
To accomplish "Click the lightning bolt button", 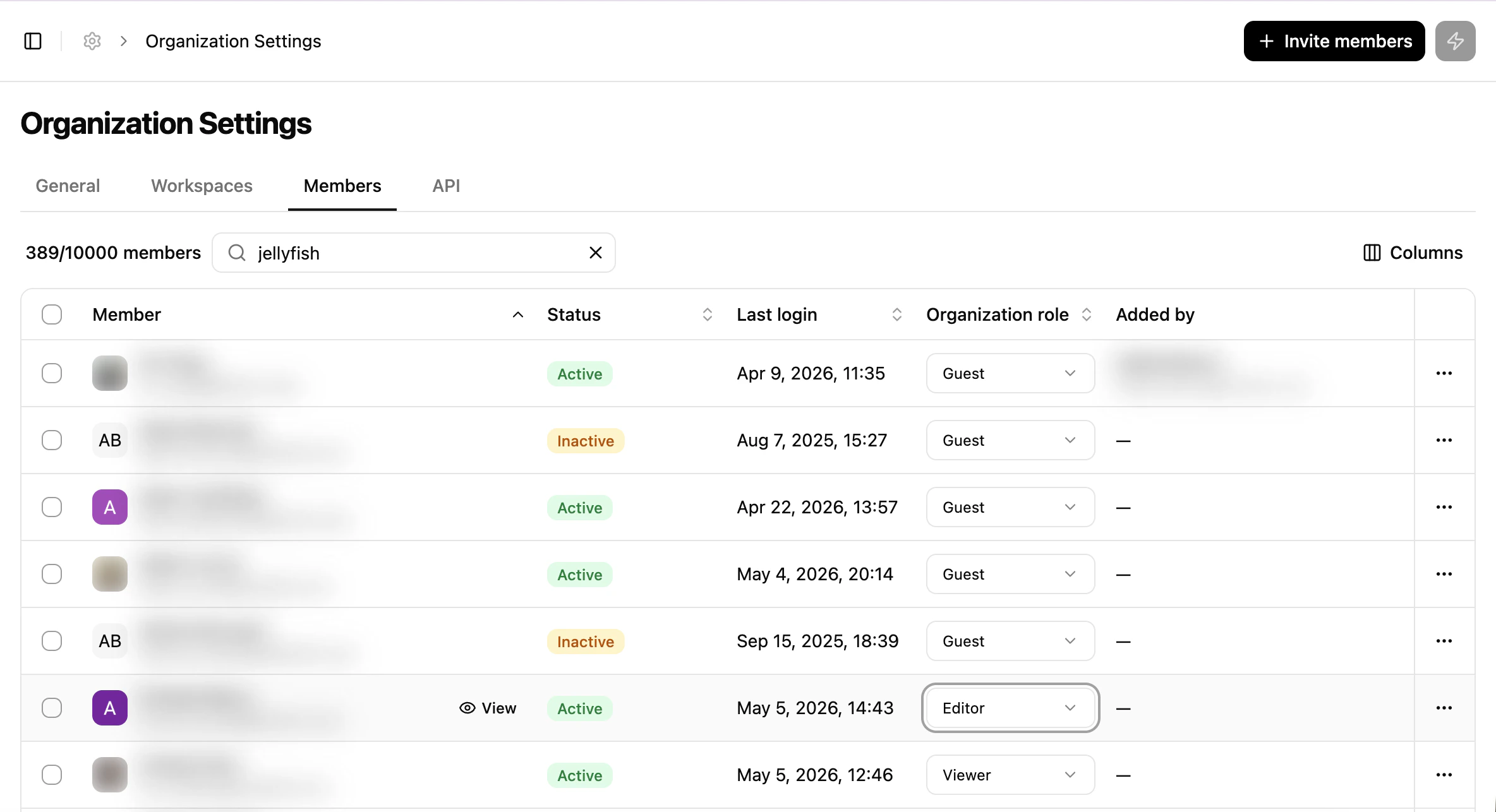I will point(1455,41).
